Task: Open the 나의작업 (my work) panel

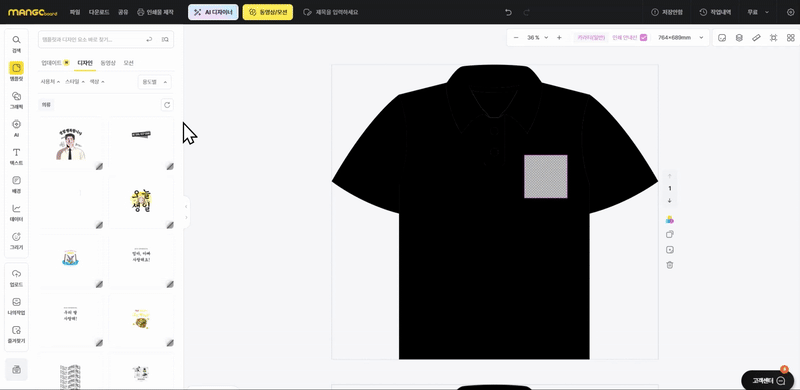Action: (16, 305)
